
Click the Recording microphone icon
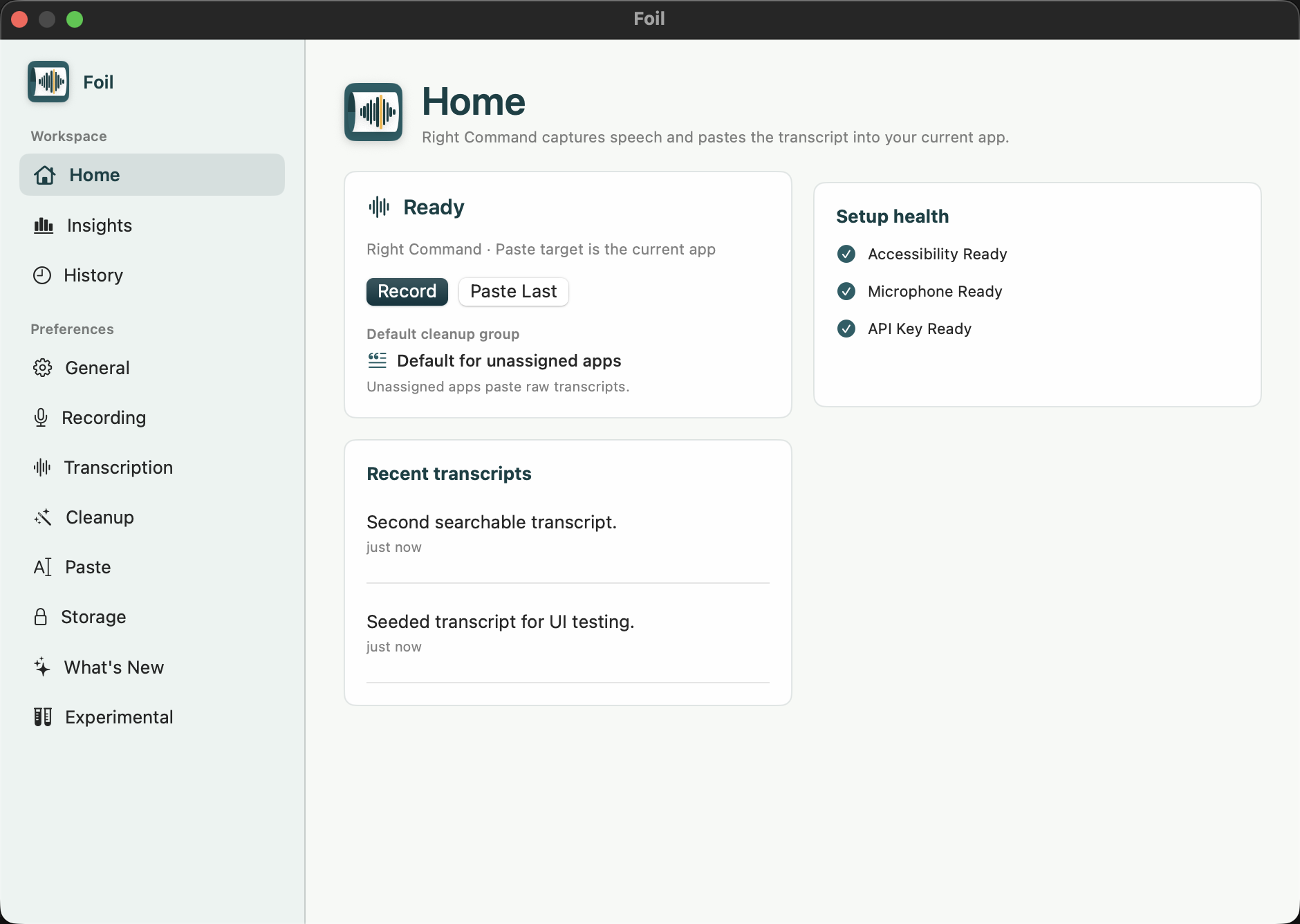click(x=41, y=418)
